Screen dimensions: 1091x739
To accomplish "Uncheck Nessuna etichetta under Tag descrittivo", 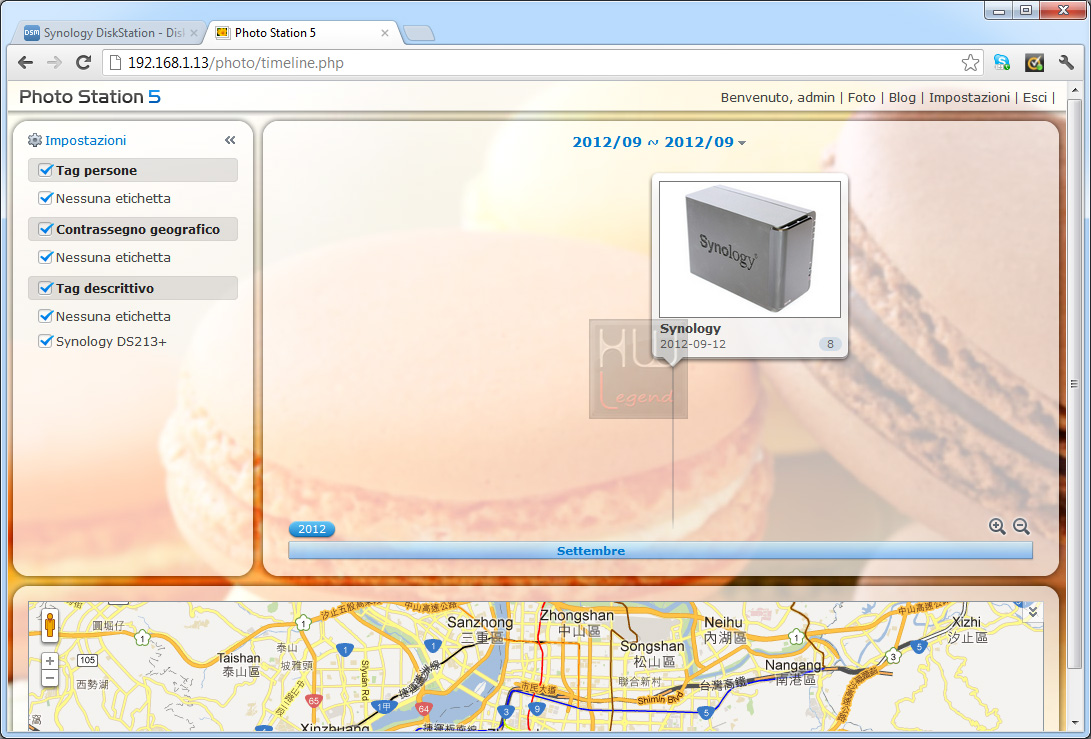I will coord(46,316).
